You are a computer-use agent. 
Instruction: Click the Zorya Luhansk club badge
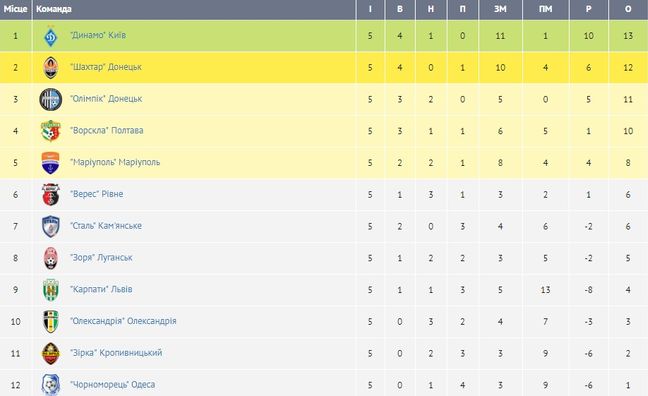pyautogui.click(x=51, y=258)
